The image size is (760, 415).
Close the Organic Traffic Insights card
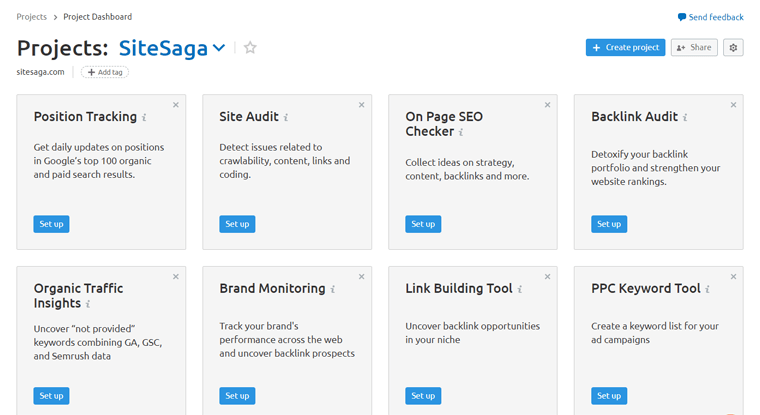tap(176, 276)
